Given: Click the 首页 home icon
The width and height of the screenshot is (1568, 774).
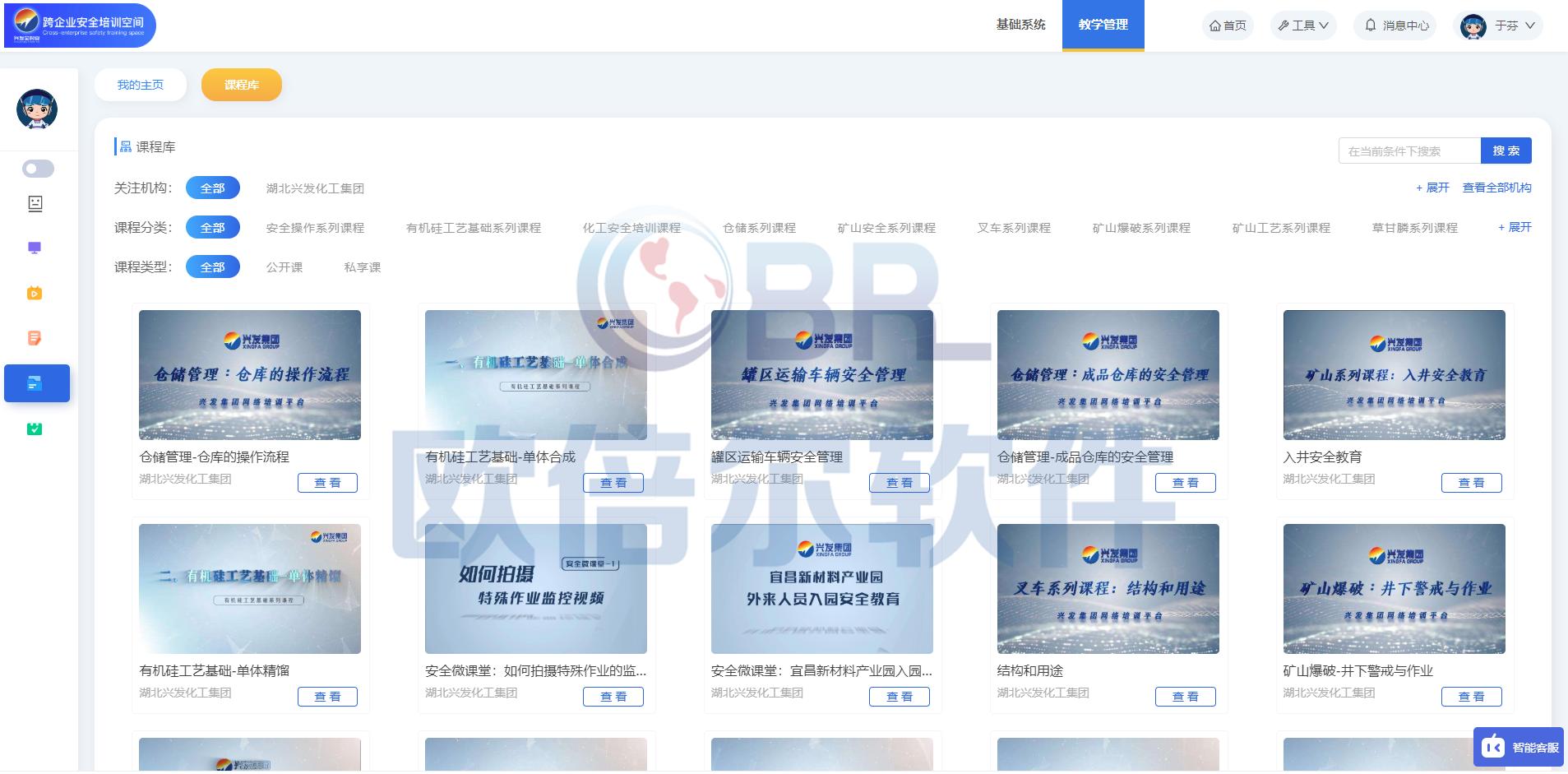Looking at the screenshot, I should (x=1216, y=25).
